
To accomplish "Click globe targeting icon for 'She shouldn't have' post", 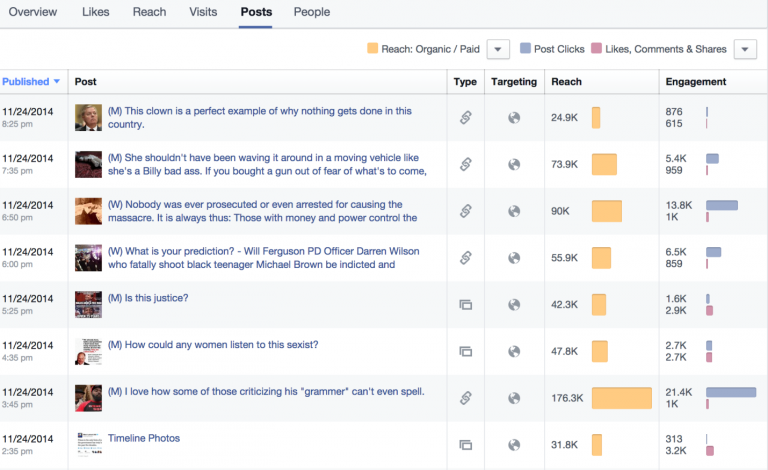I will point(514,164).
